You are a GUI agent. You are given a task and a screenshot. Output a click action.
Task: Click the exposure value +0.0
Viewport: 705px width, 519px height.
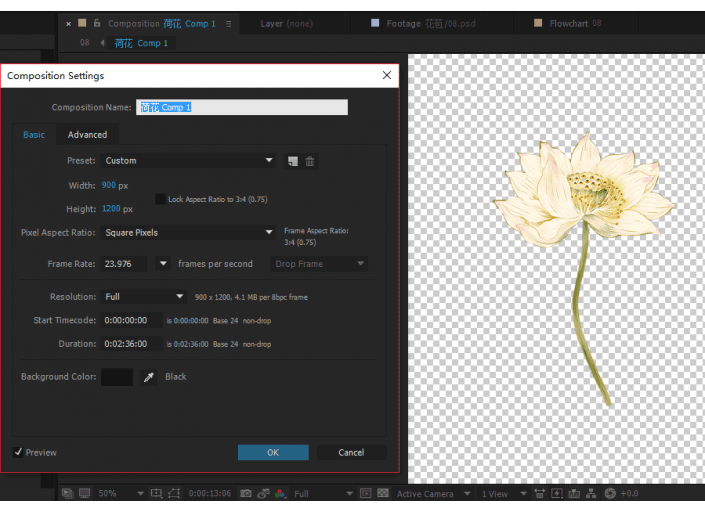pos(629,493)
